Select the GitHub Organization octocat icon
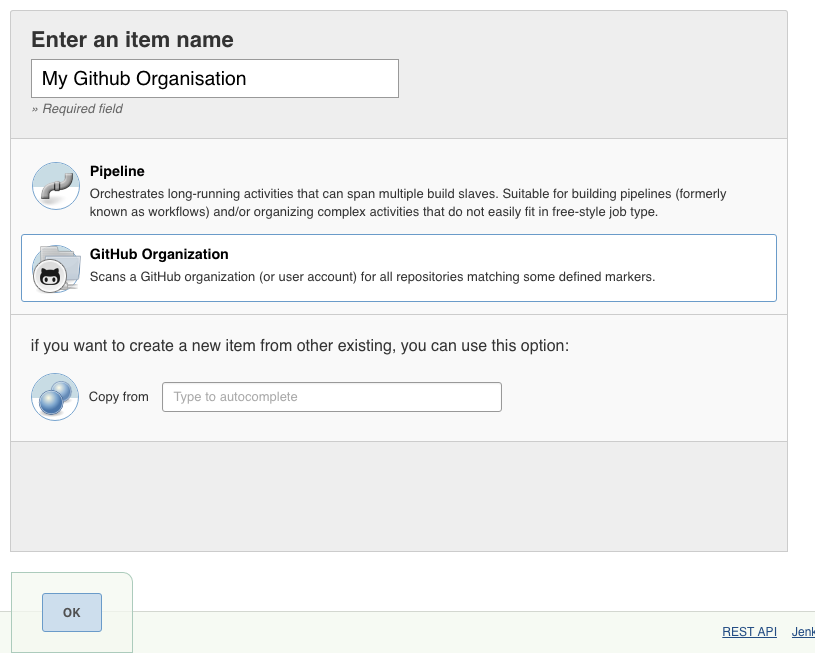815x653 pixels. [56, 269]
